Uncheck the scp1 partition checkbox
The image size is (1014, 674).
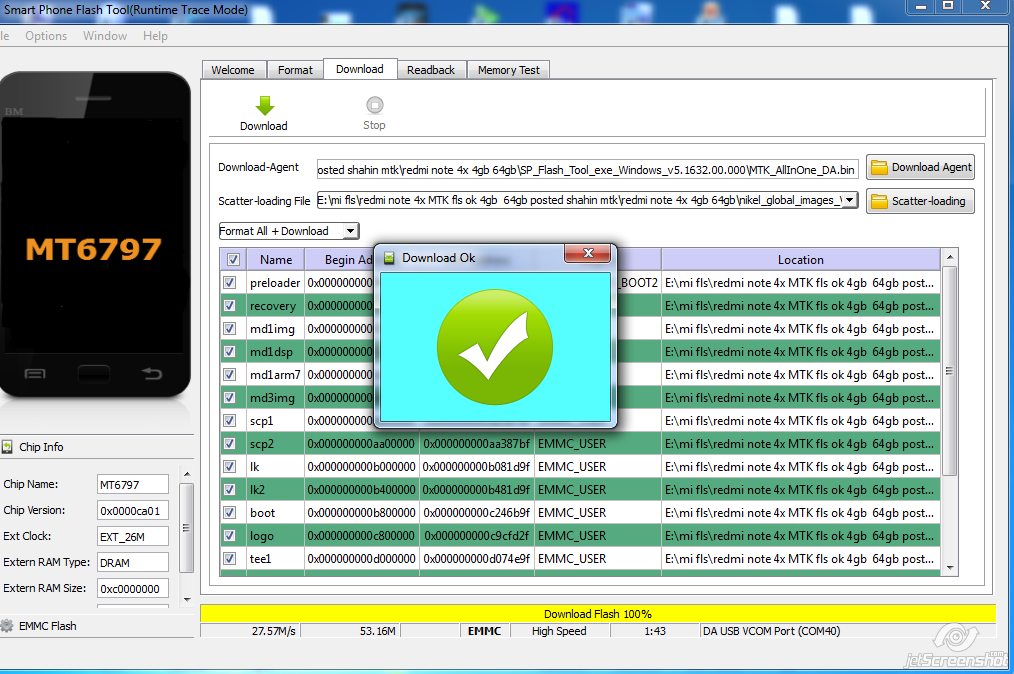230,420
